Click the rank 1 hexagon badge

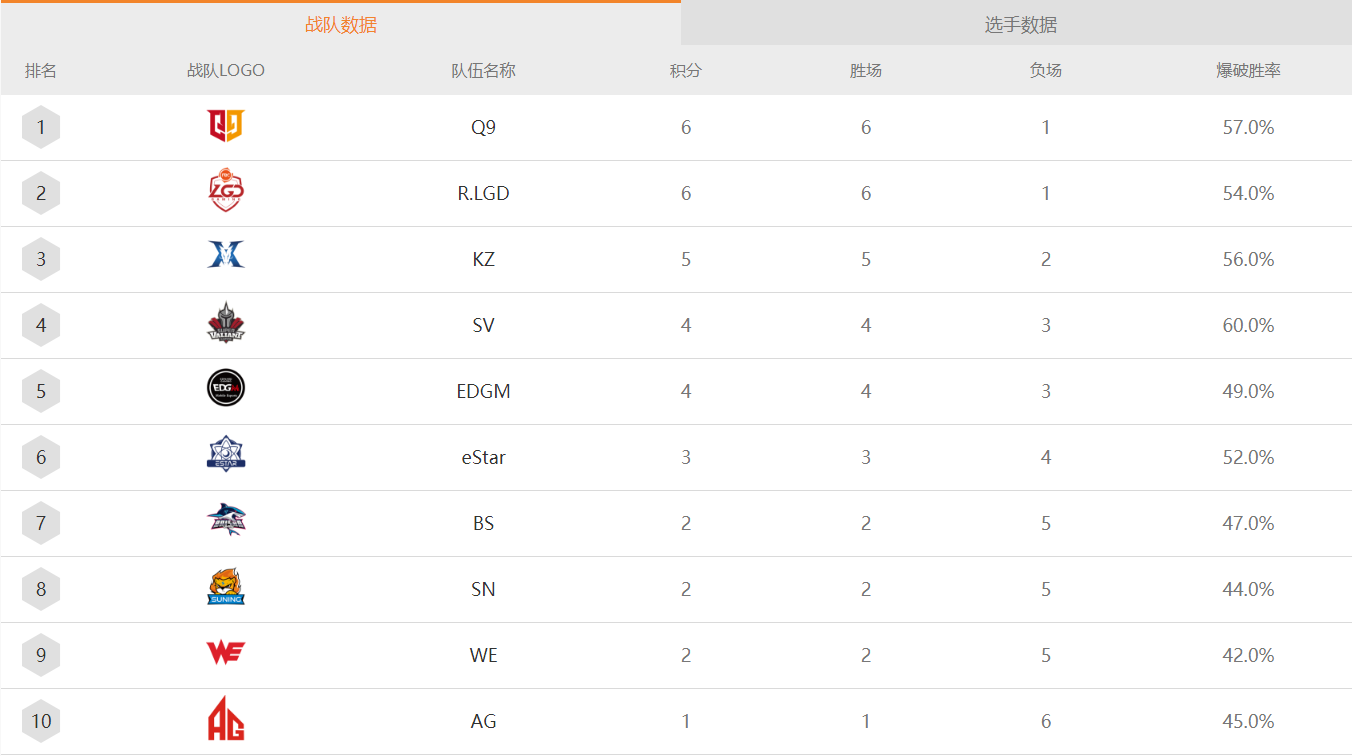coord(41,127)
